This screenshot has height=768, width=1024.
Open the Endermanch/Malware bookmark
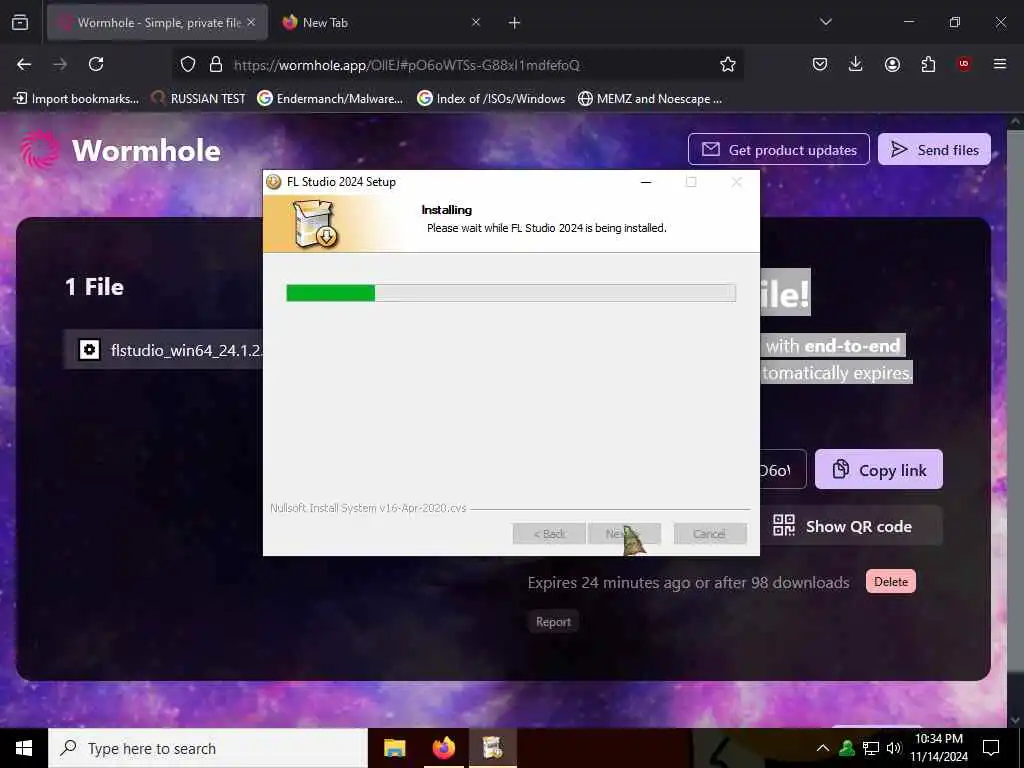pyautogui.click(x=330, y=99)
